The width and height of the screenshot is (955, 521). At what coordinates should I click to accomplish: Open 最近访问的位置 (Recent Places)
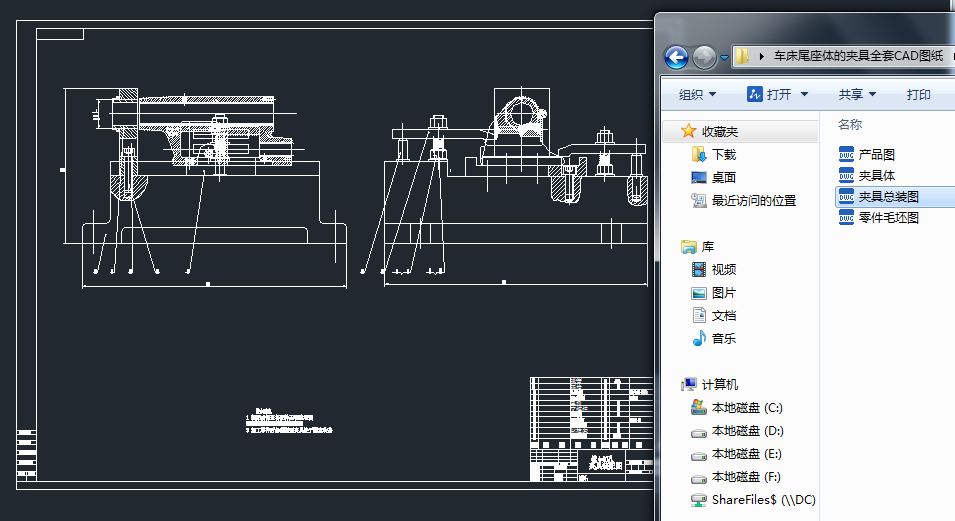pos(753,200)
